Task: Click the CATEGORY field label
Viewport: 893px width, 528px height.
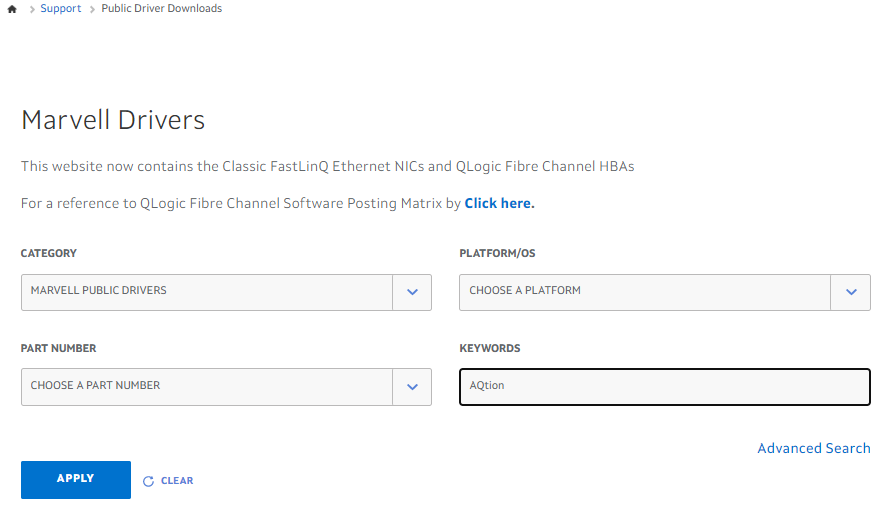Action: (x=48, y=253)
